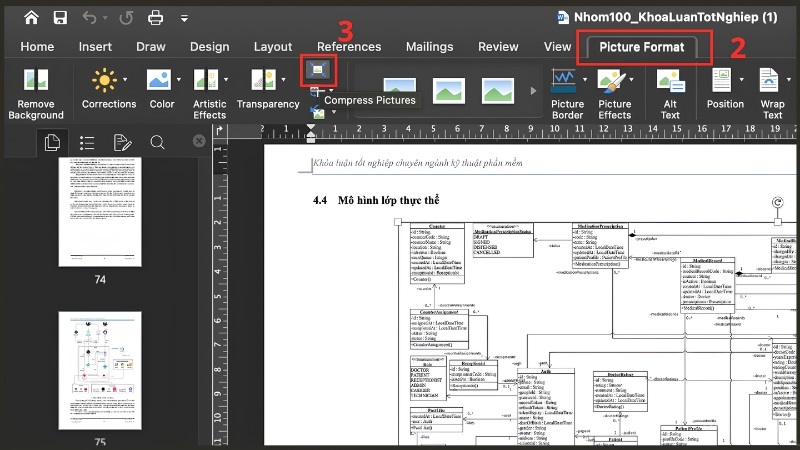
Task: Click the Compress Pictures icon
Action: click(x=318, y=70)
